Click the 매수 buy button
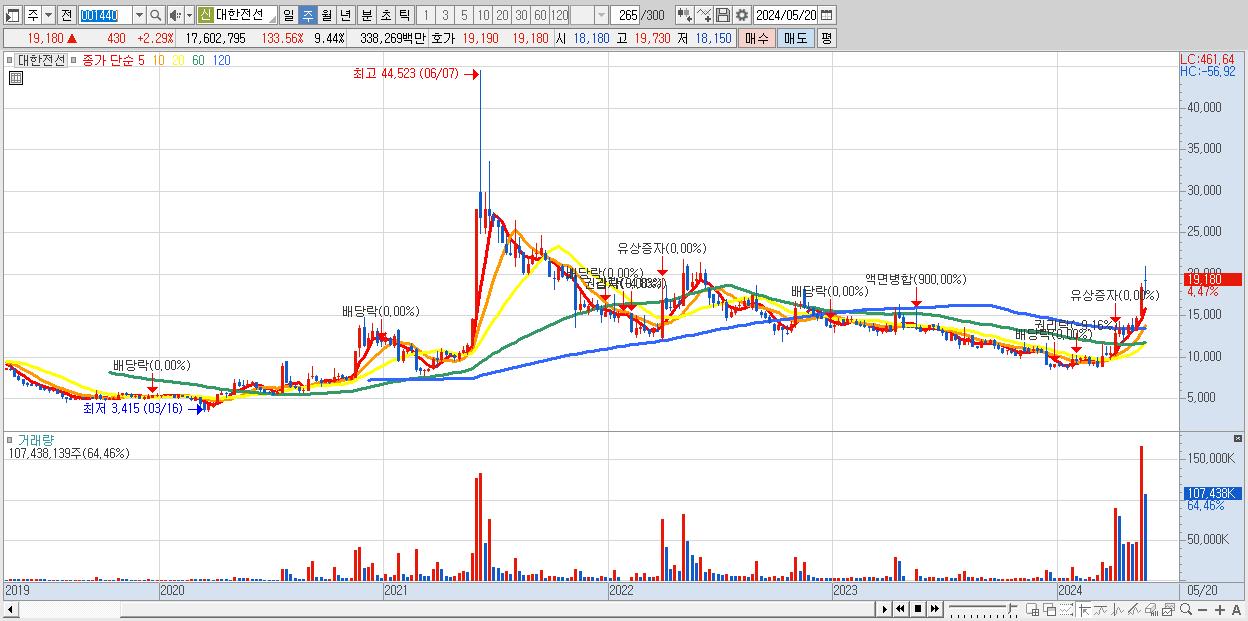The width and height of the screenshot is (1248, 621). coord(757,38)
